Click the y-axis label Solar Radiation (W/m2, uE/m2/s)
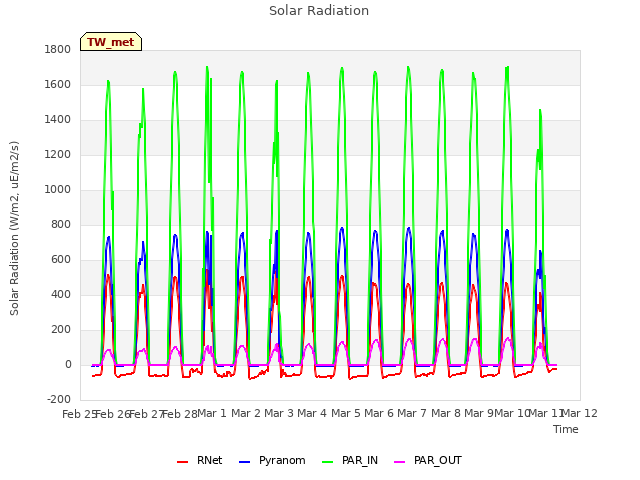Screen dimensions: 640x480 point(14,228)
